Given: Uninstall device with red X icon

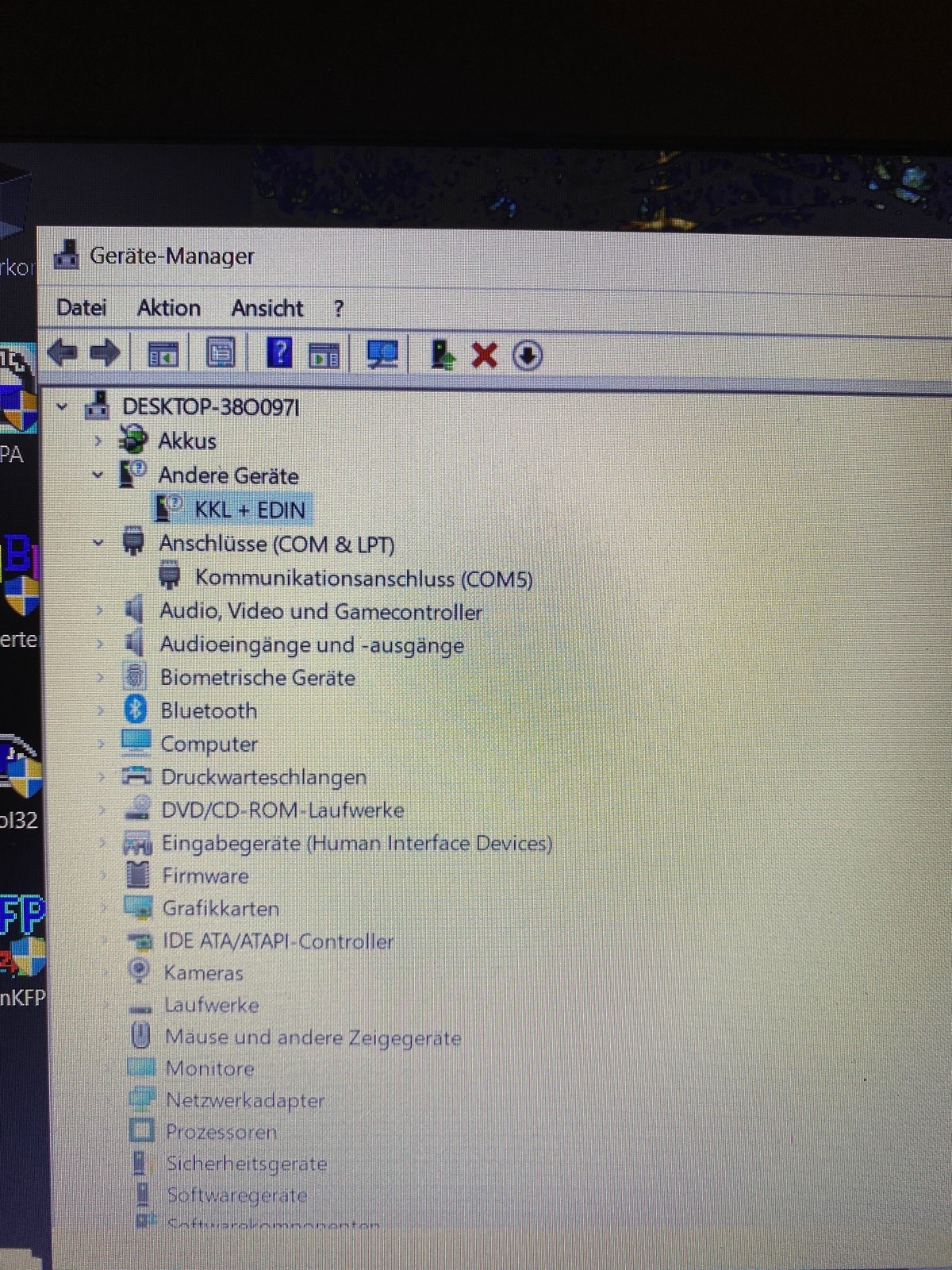Looking at the screenshot, I should 484,355.
